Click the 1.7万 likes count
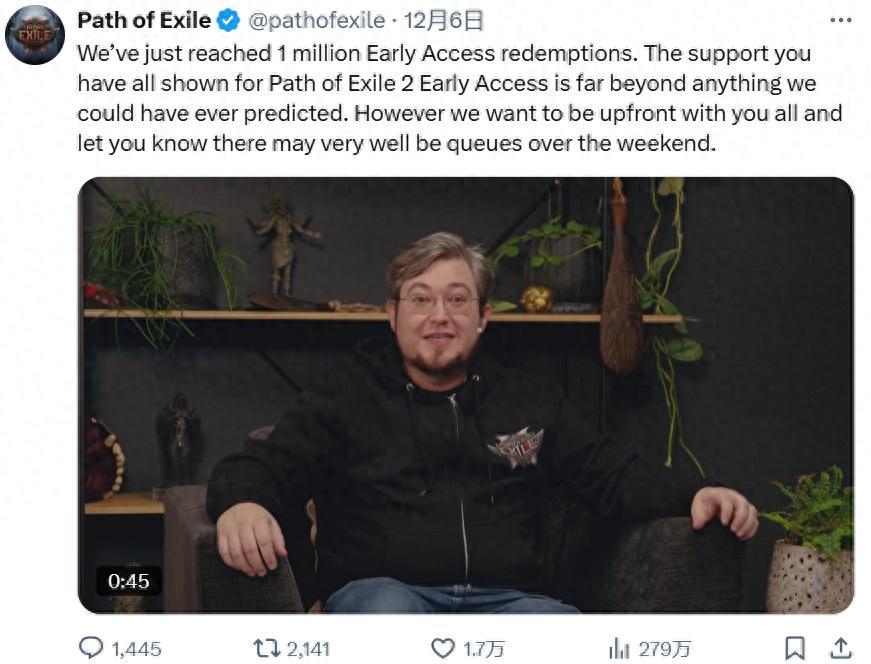This screenshot has height=664, width=871. (484, 649)
